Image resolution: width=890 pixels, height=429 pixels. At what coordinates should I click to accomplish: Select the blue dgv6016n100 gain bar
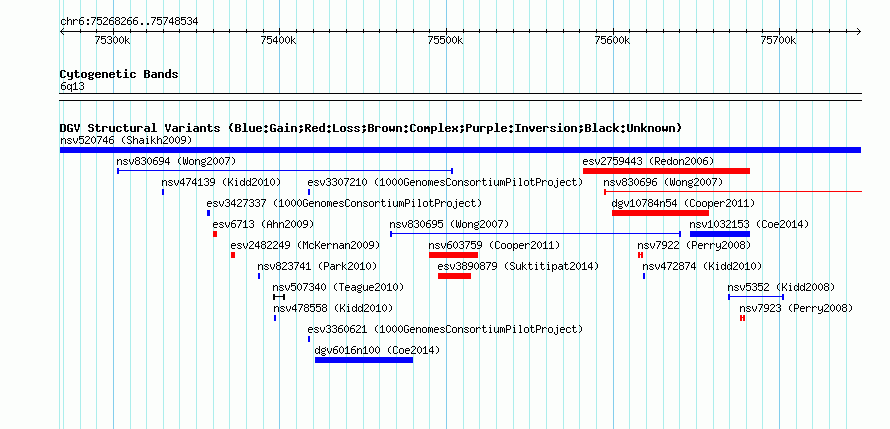point(364,360)
